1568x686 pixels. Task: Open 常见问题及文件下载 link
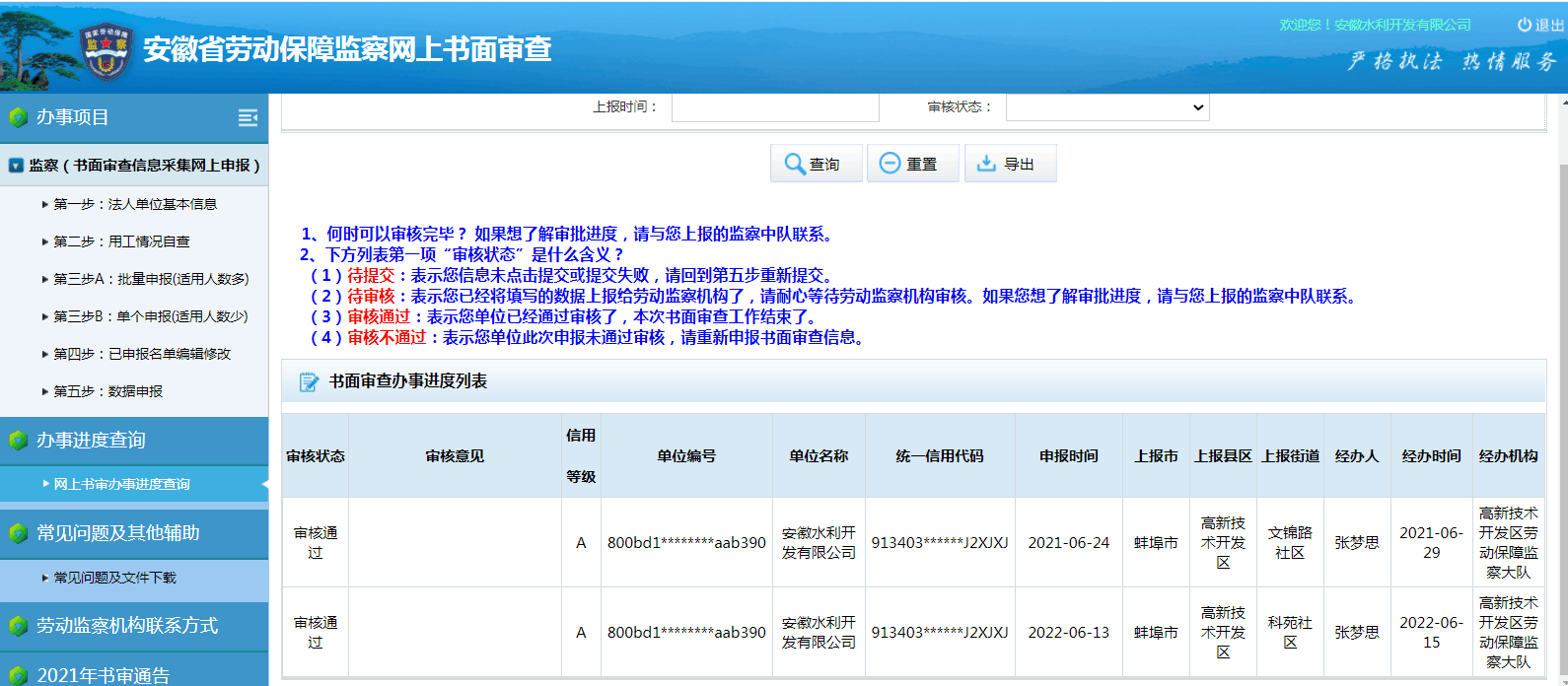pyautogui.click(x=114, y=578)
